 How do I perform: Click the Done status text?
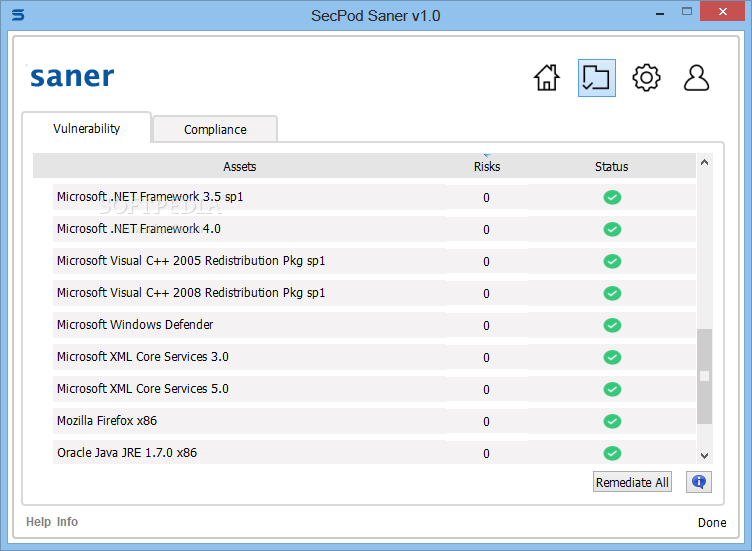[712, 523]
